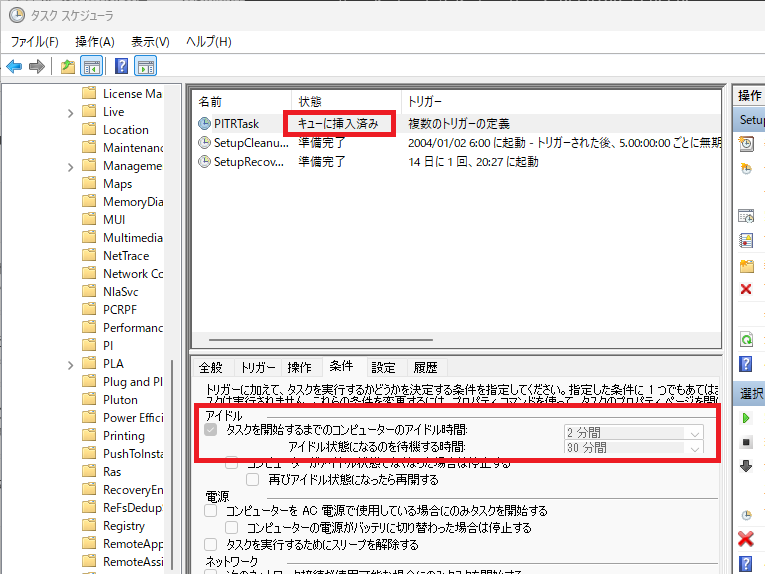End the selected task with the black stop icon
The image size is (765, 574).
[746, 442]
